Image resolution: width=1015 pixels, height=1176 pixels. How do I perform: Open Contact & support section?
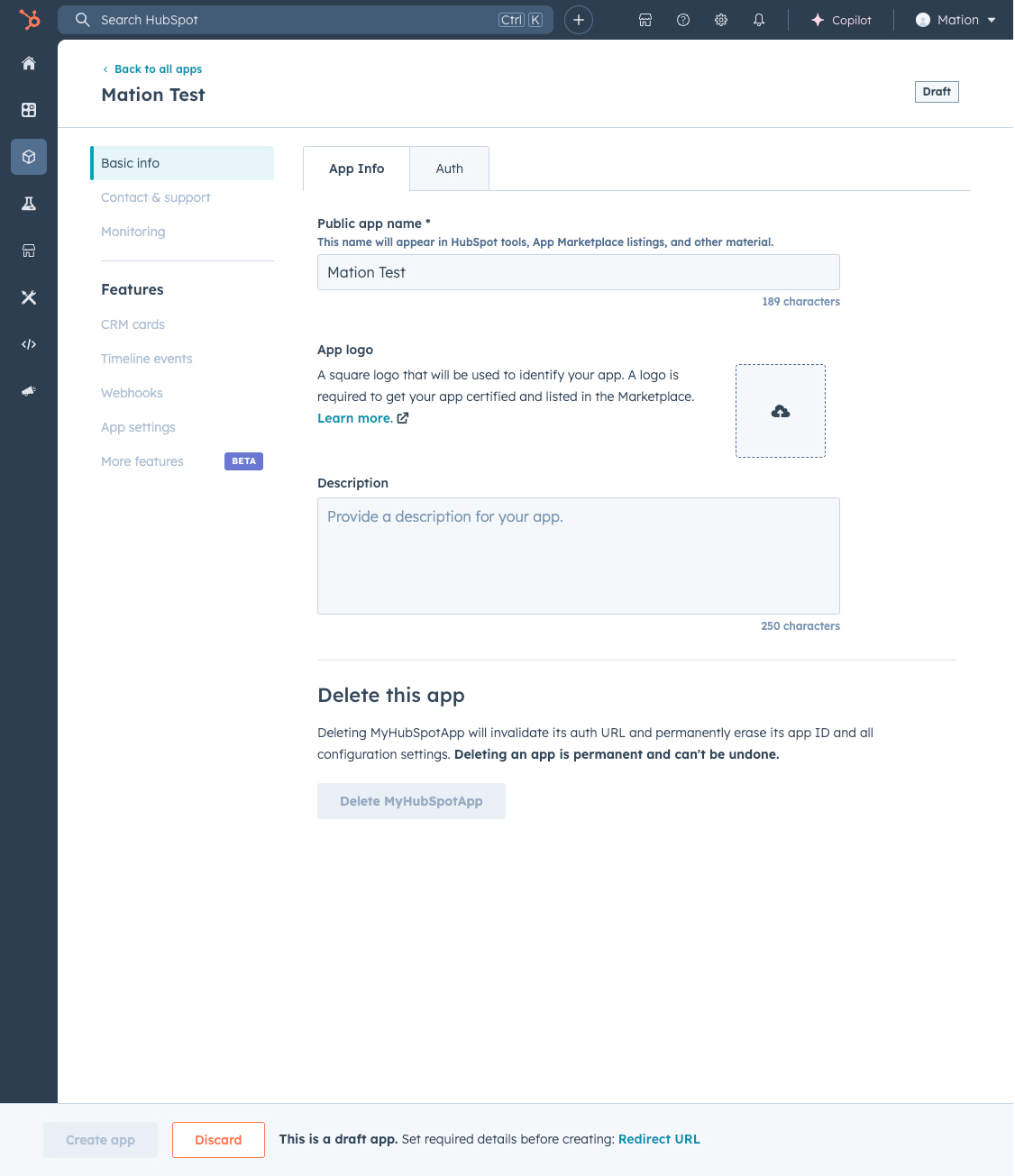tap(156, 197)
